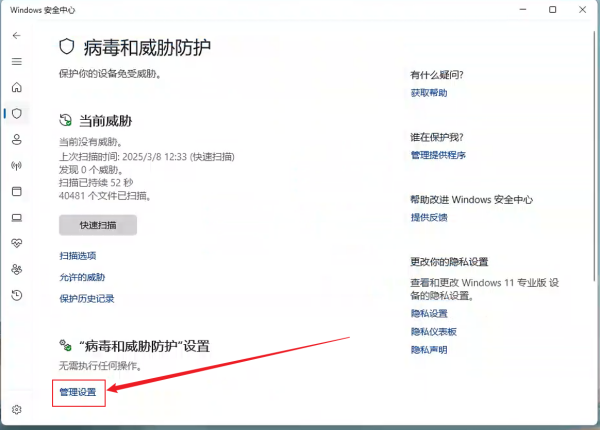
Task: Open 扫描选项 scan options link
Action: click(78, 256)
